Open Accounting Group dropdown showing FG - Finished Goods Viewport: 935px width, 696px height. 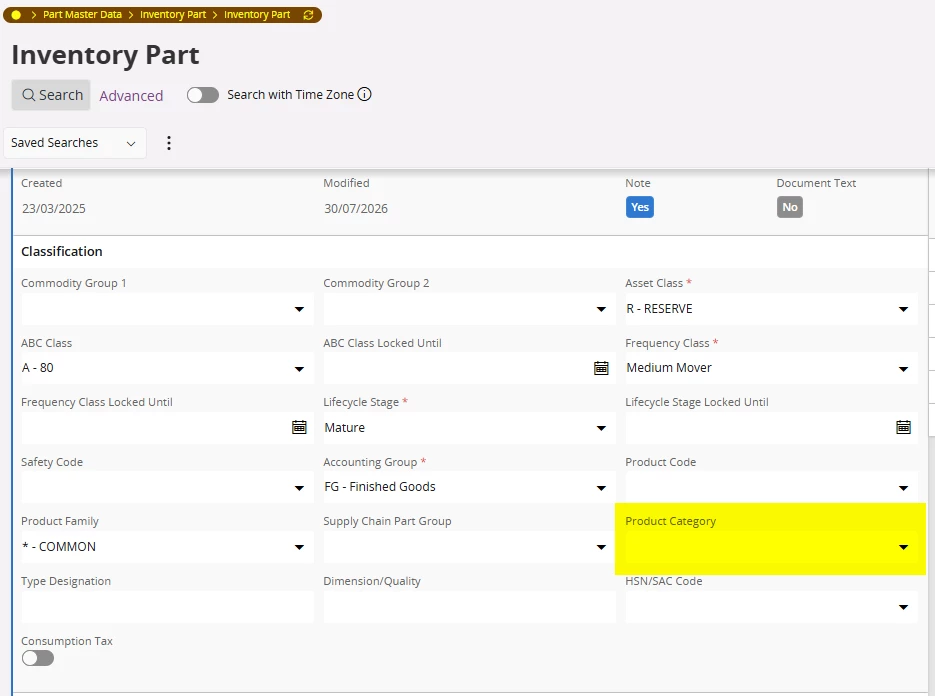coord(469,487)
